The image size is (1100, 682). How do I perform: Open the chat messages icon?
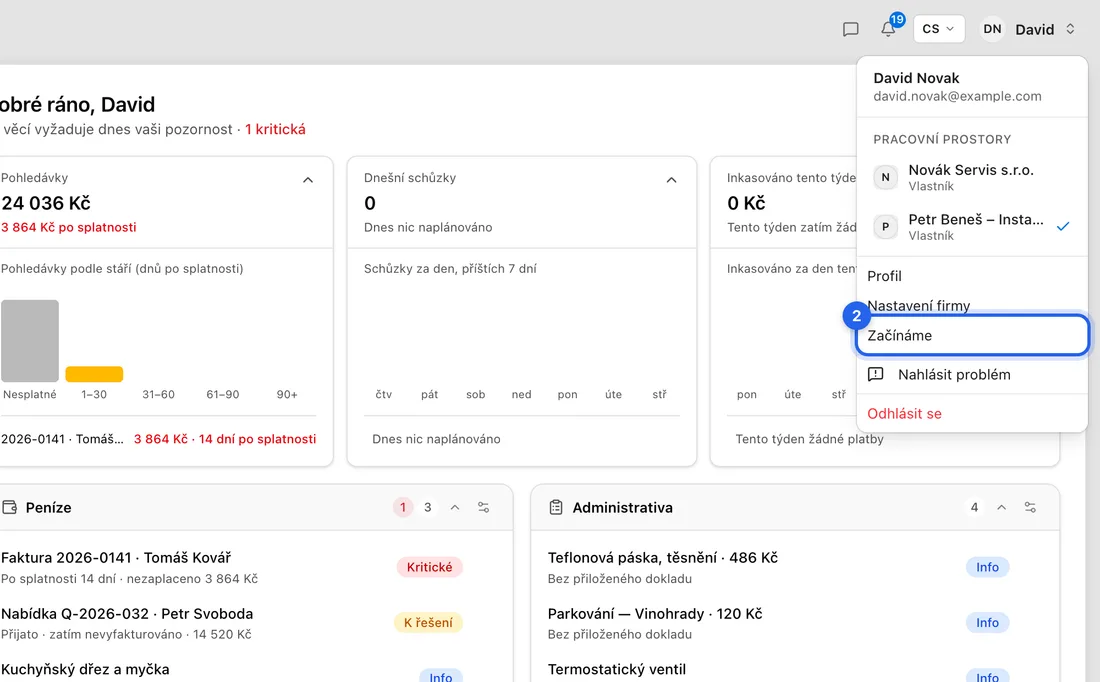(850, 29)
